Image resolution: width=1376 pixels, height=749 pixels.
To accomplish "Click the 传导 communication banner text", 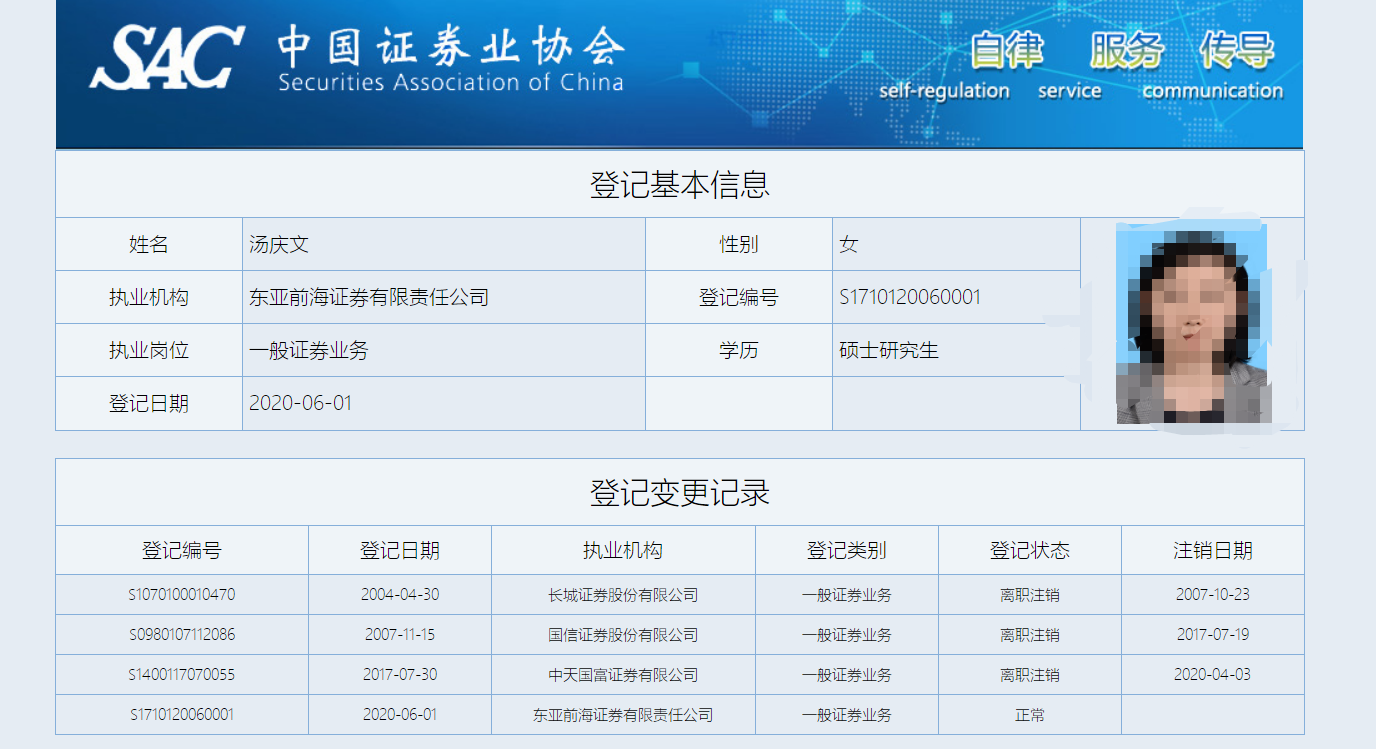I will [x=1213, y=67].
